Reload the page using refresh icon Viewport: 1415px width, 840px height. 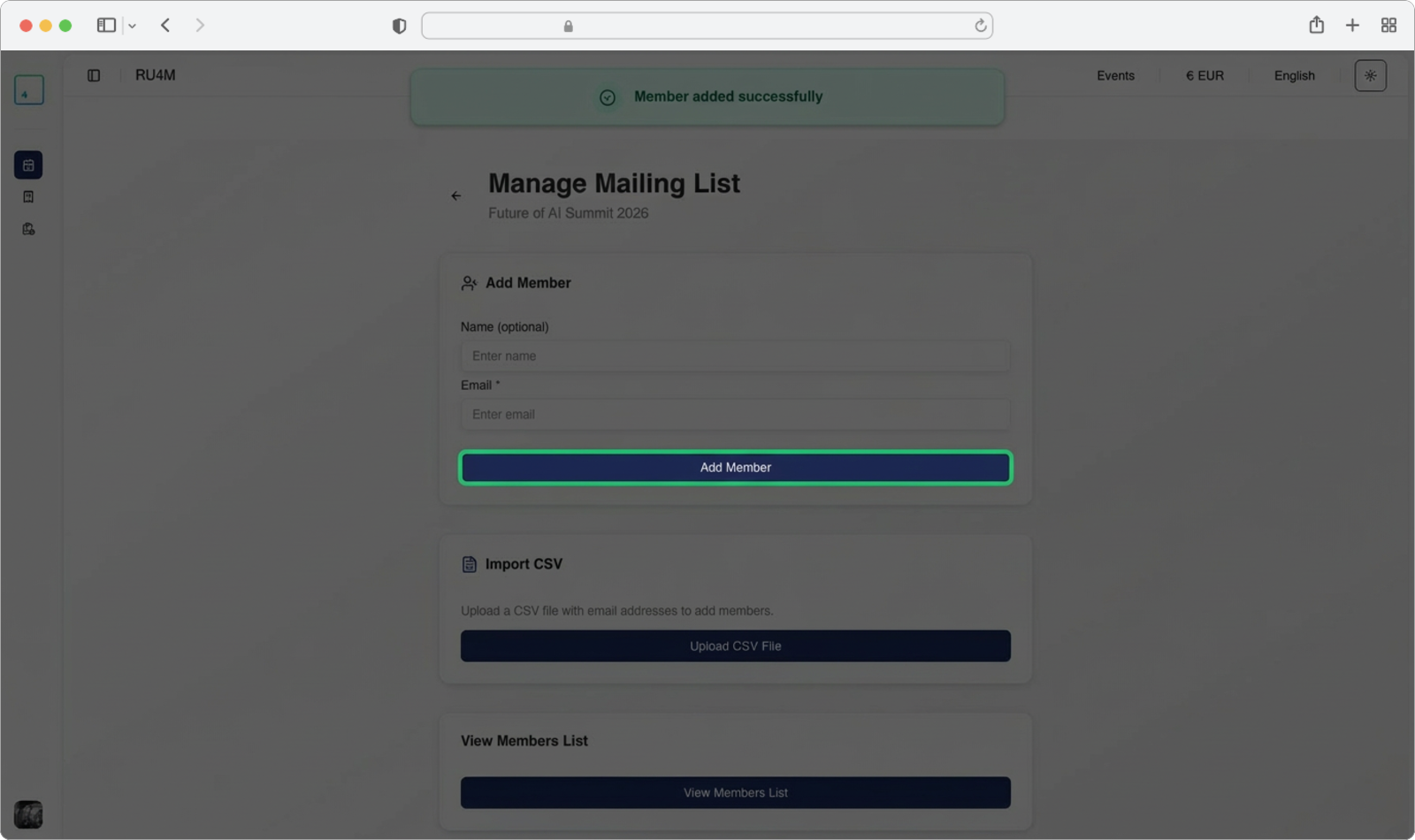point(980,27)
